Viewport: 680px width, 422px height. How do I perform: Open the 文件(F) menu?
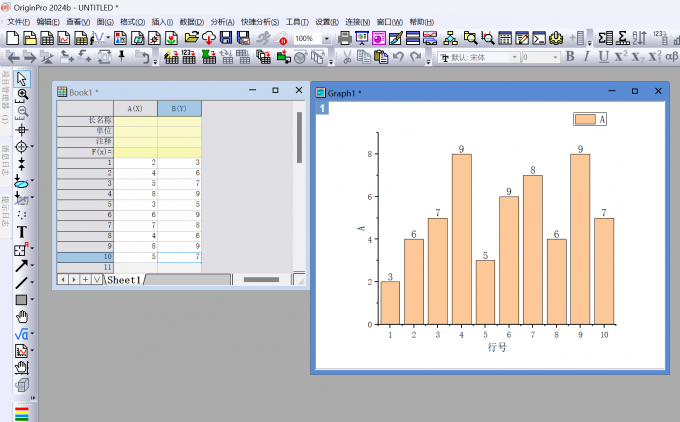click(x=18, y=22)
